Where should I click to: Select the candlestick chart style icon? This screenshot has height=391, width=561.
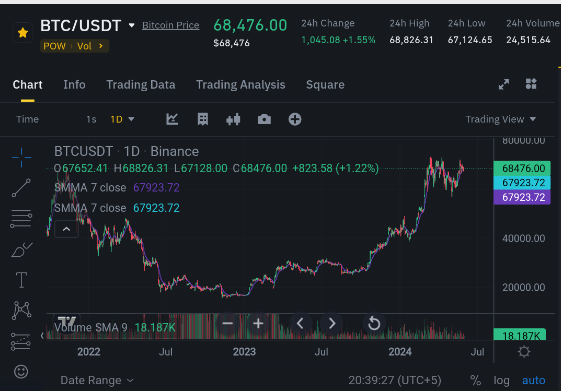click(x=233, y=119)
